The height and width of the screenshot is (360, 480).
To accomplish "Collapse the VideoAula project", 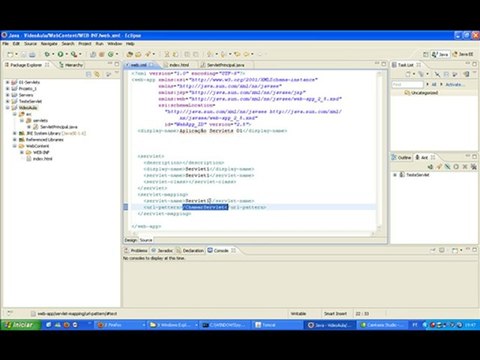I will tap(7, 108).
